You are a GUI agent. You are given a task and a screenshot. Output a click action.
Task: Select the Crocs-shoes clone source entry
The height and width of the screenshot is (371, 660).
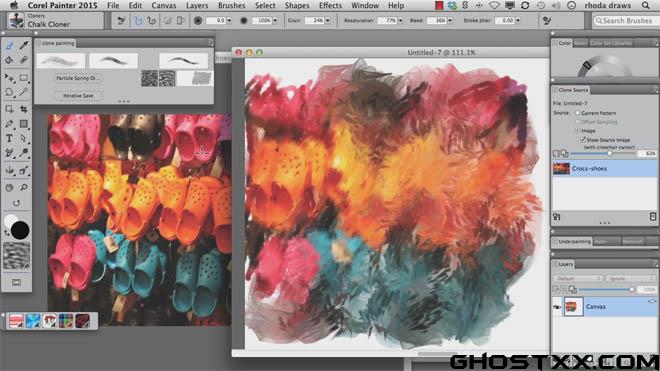coord(604,168)
